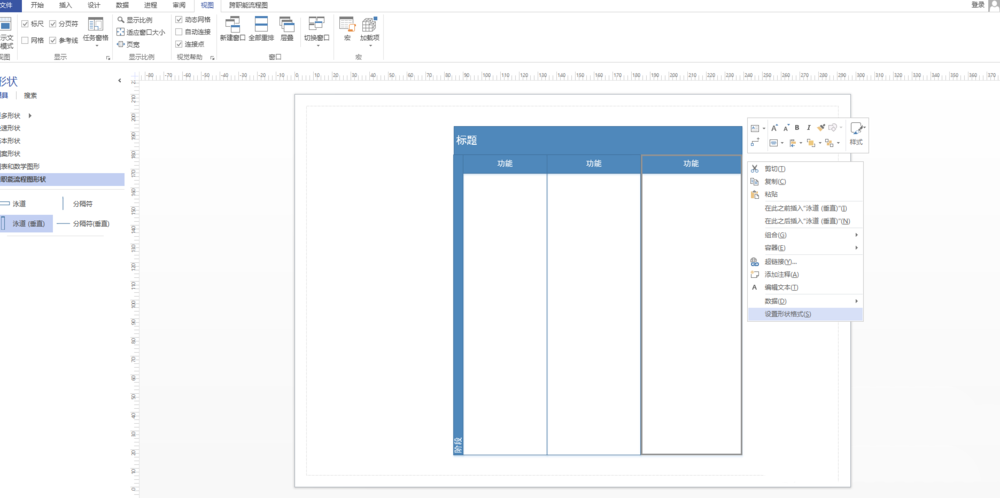Select the 泳道 (垂直) vertical swimlane shape
The width and height of the screenshot is (1000, 498).
26,224
